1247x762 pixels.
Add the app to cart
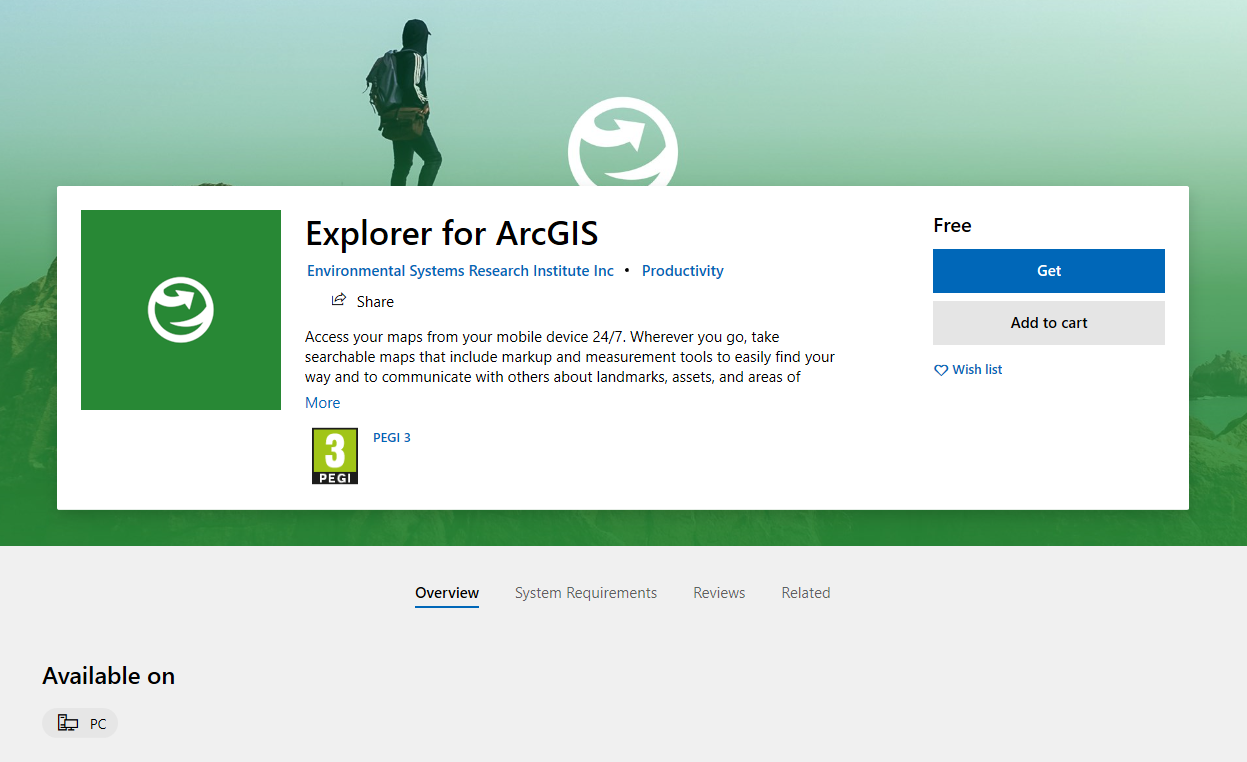pyautogui.click(x=1049, y=323)
